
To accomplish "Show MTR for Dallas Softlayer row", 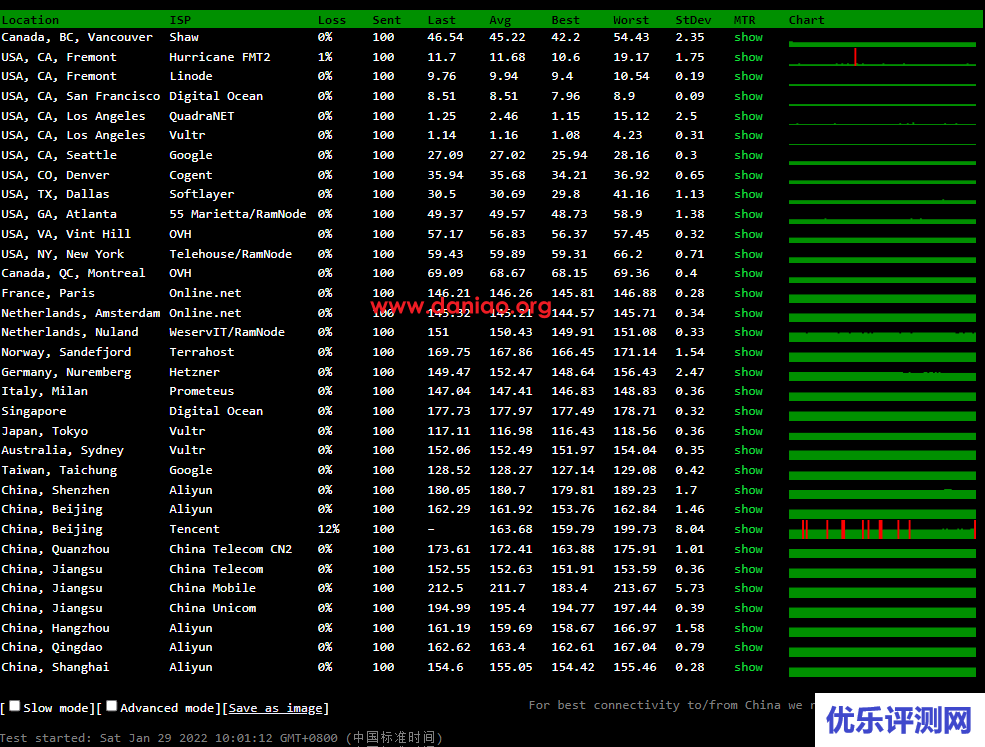I will tap(748, 194).
